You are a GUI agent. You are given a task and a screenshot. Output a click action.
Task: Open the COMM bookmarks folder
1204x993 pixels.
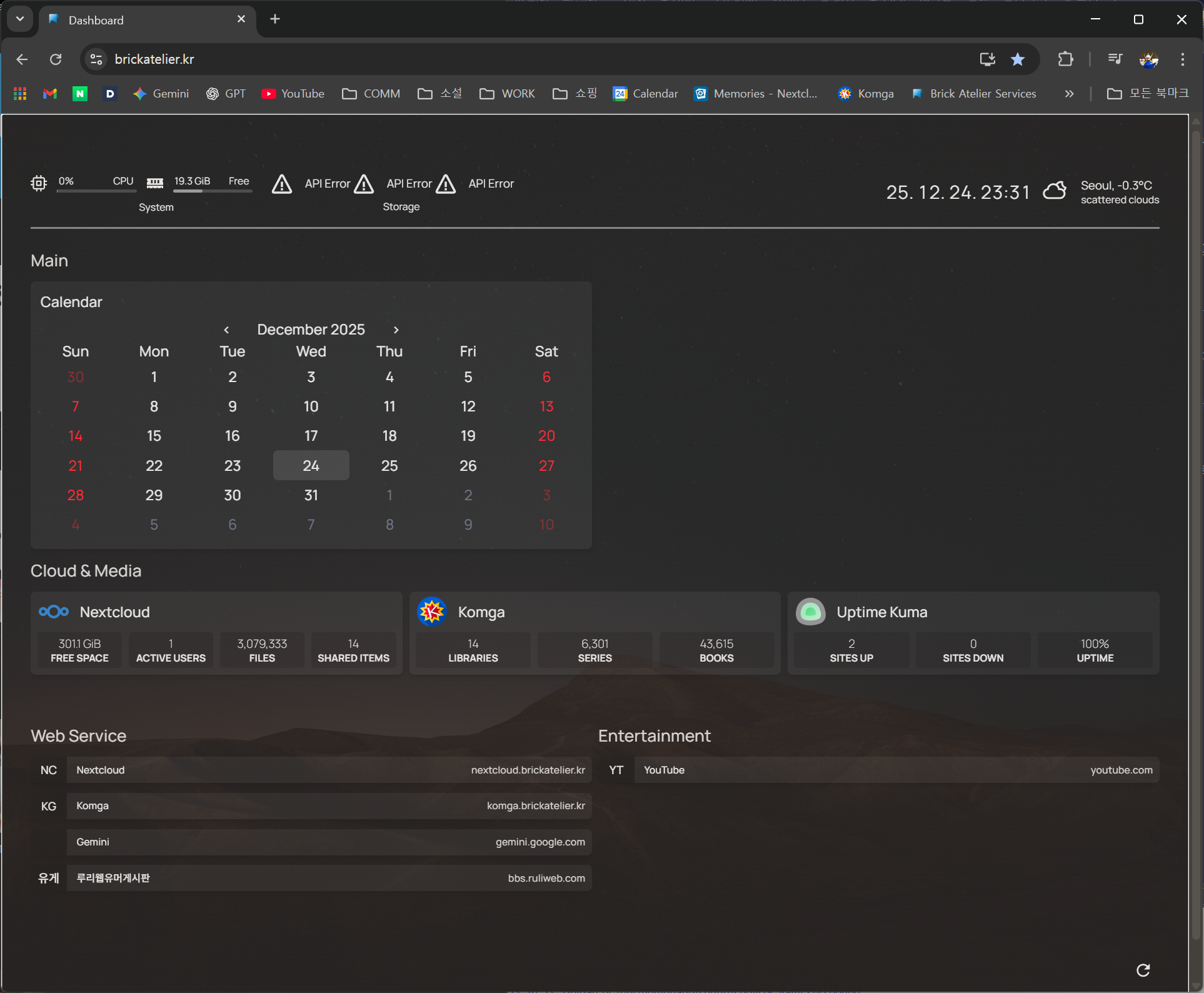pos(371,94)
